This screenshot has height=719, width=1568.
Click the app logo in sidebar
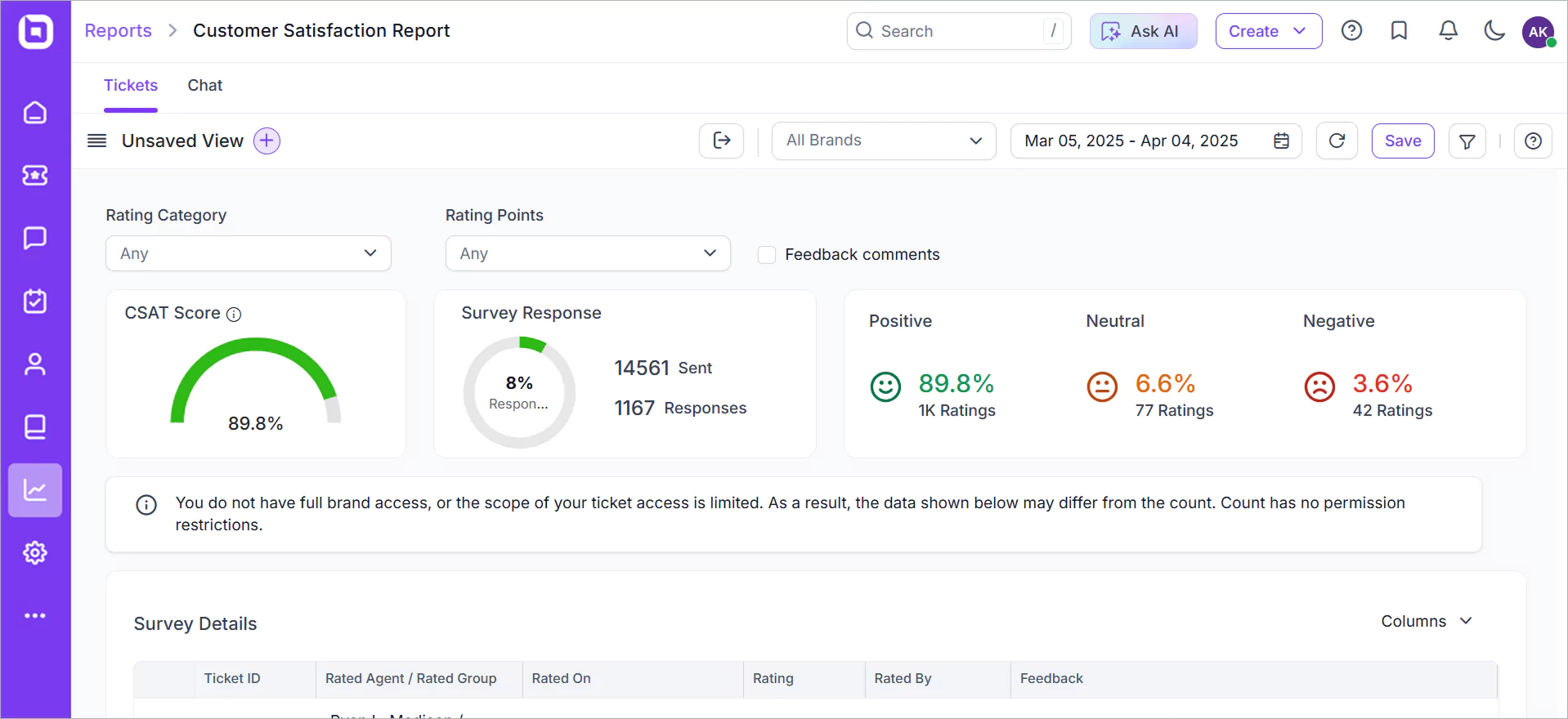click(x=36, y=32)
